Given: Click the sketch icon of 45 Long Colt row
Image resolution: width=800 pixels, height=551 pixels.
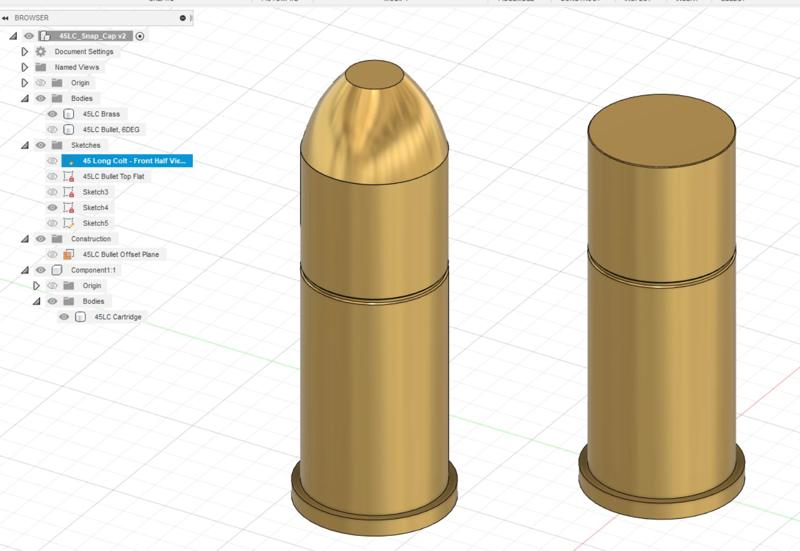Looking at the screenshot, I should pos(69,161).
